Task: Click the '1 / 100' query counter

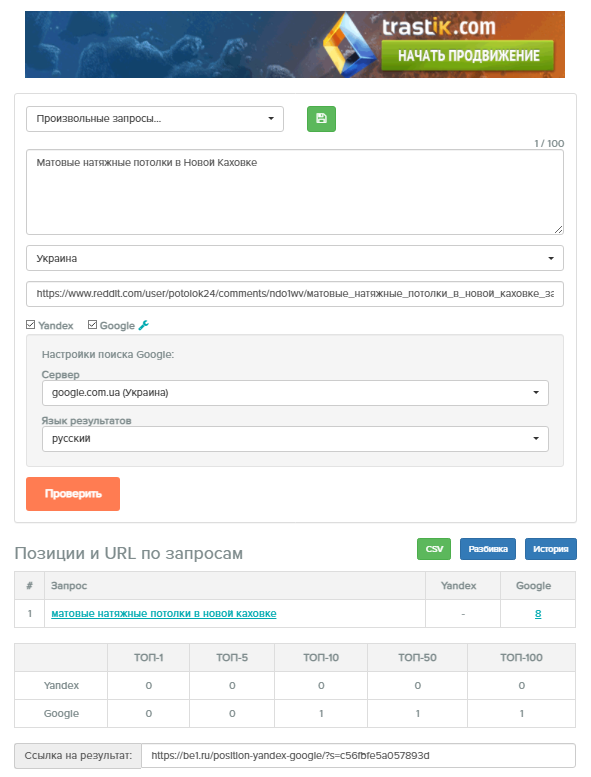Action: pos(549,143)
